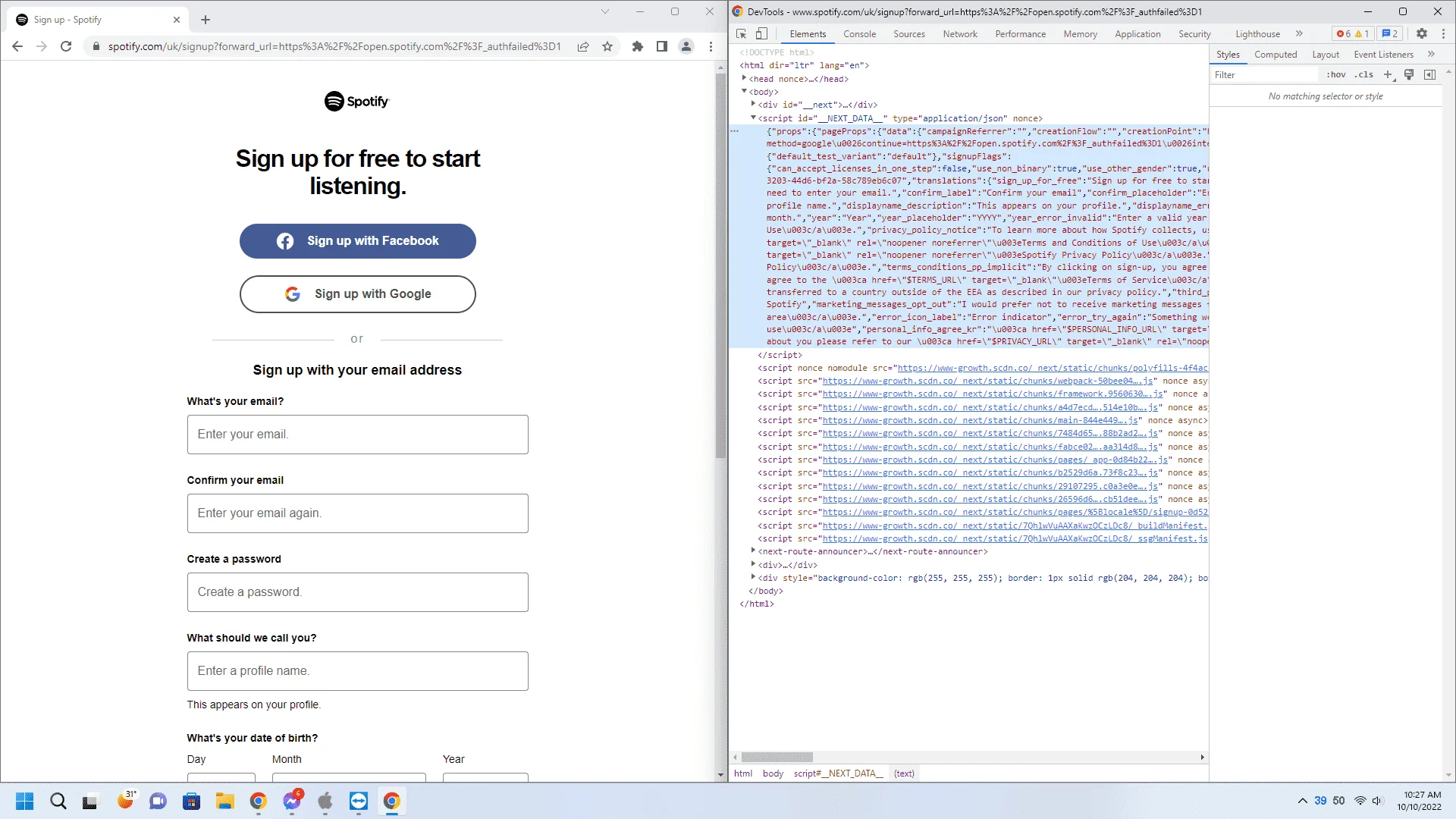Open DevTools settings gear
Image resolution: width=1456 pixels, height=819 pixels.
pyautogui.click(x=1422, y=34)
